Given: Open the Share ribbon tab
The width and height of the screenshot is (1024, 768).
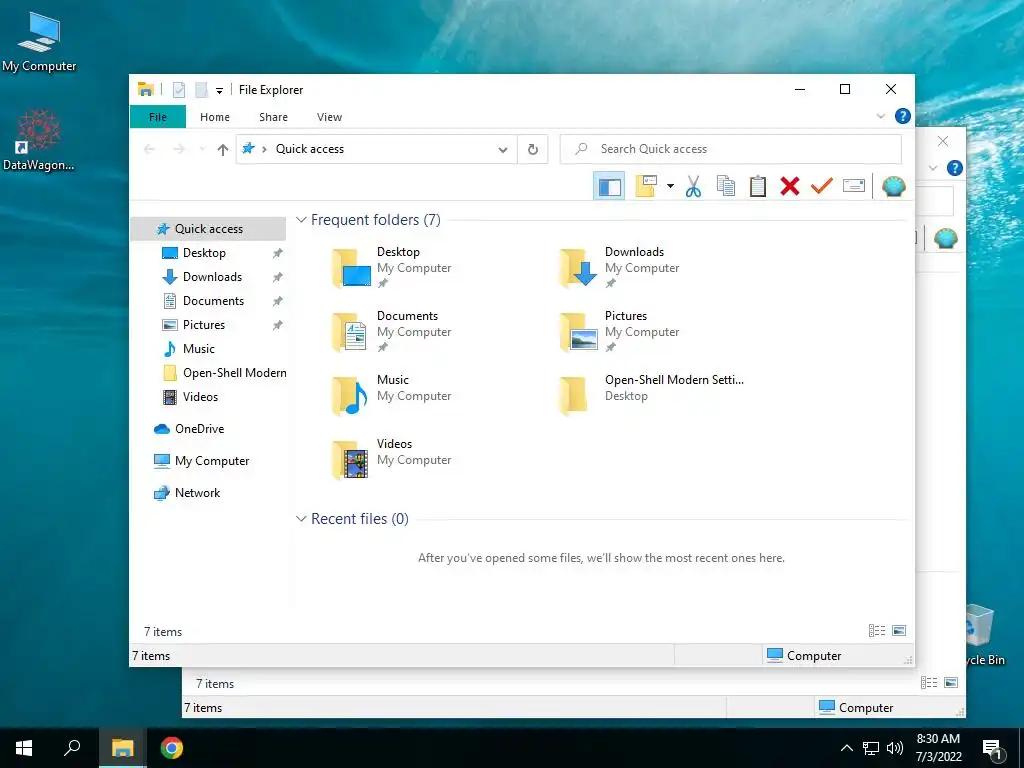Looking at the screenshot, I should [273, 117].
